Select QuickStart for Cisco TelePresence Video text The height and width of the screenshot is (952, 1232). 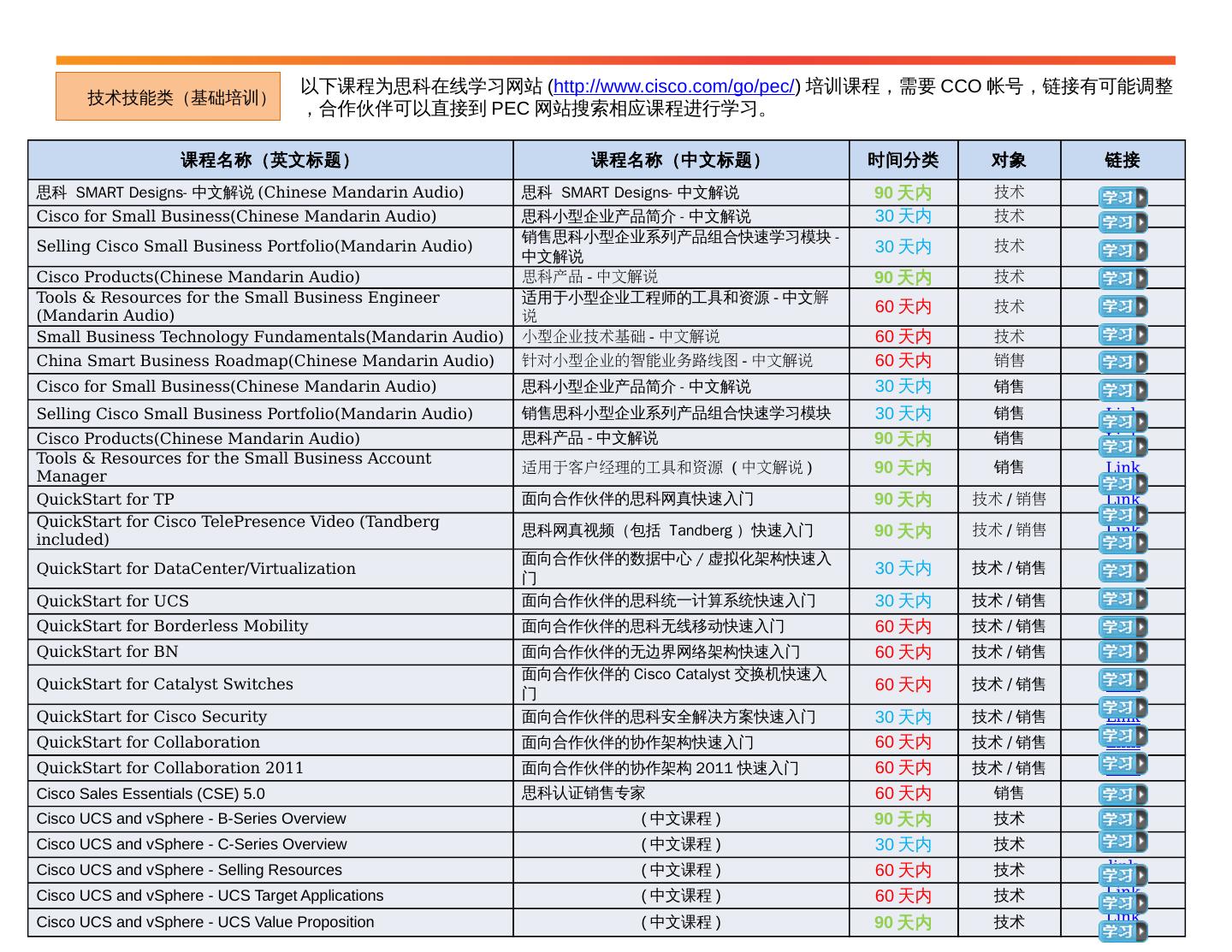point(238,530)
